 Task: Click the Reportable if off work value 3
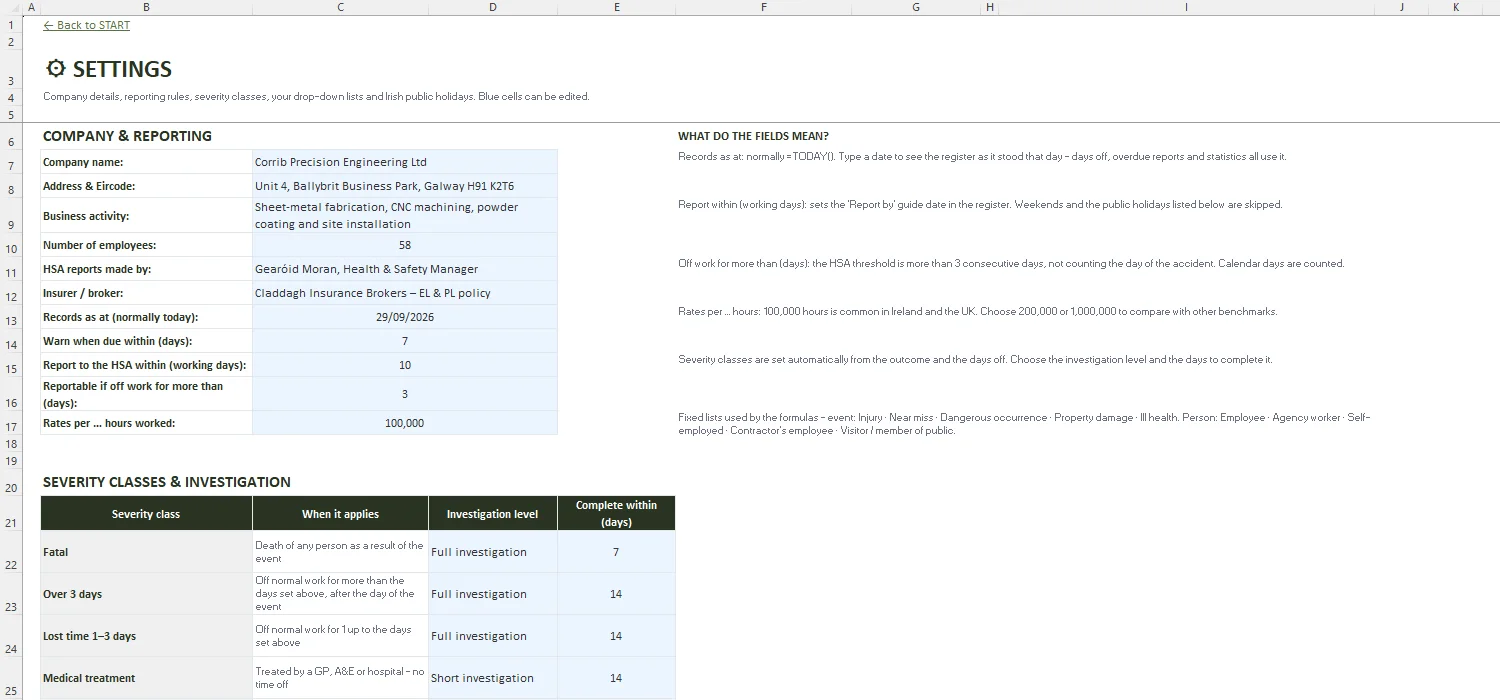405,394
